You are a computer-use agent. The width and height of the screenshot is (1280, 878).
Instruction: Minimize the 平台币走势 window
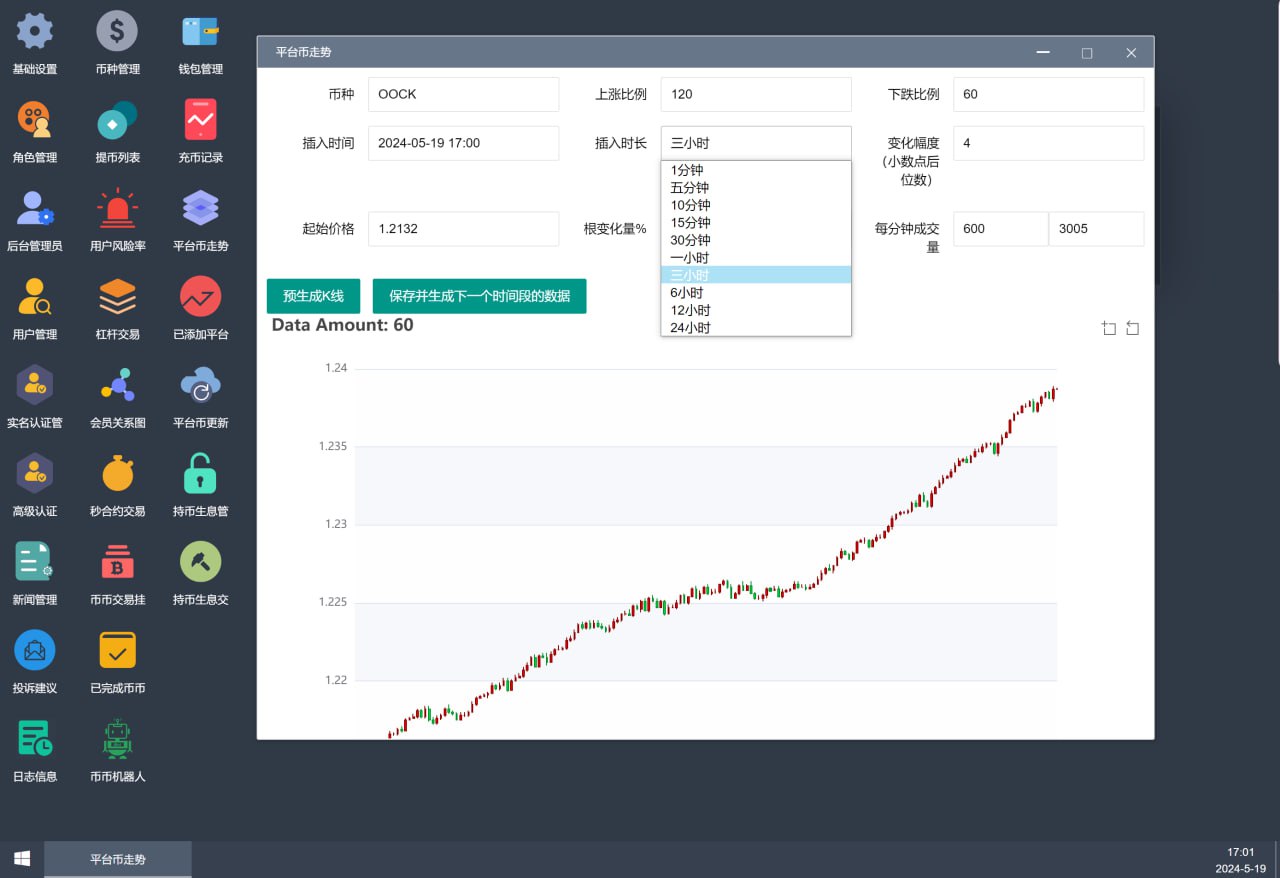click(x=1043, y=53)
